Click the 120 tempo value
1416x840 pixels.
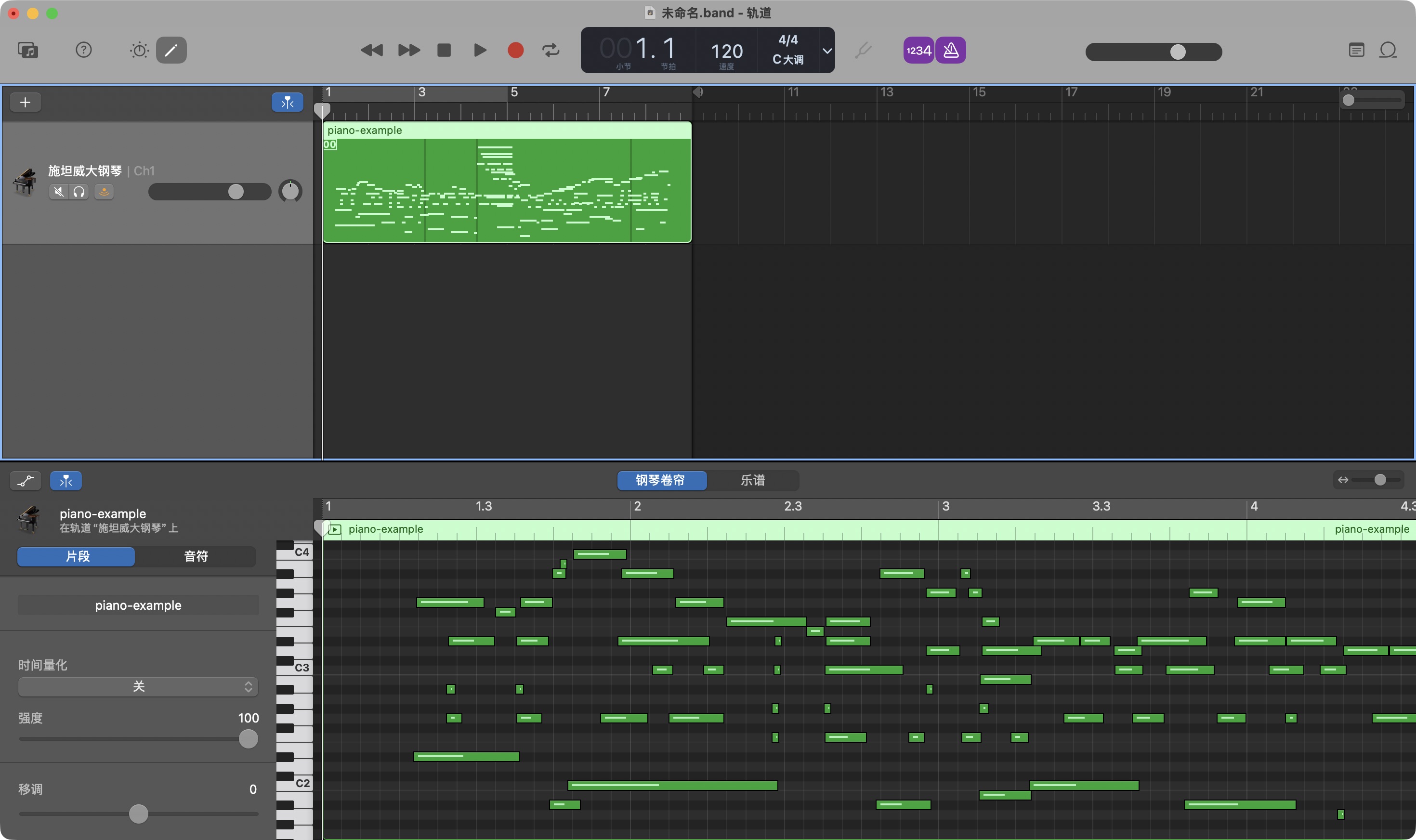tap(727, 52)
